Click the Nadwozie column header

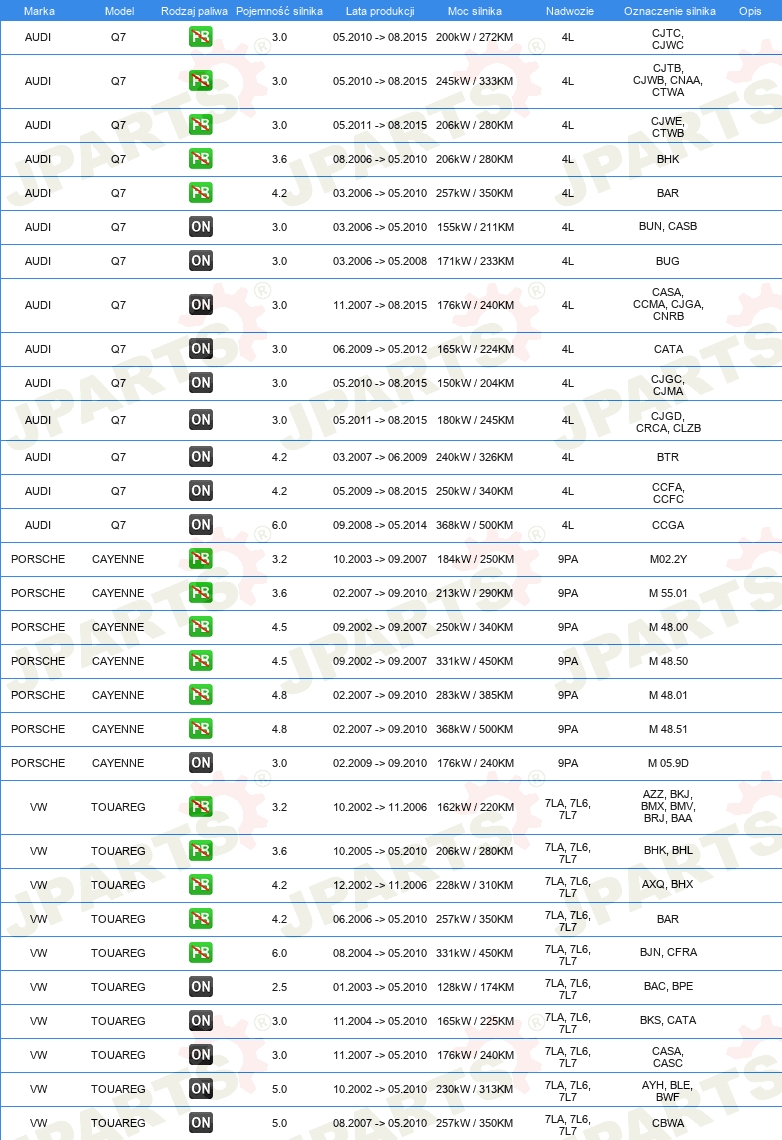coord(570,11)
